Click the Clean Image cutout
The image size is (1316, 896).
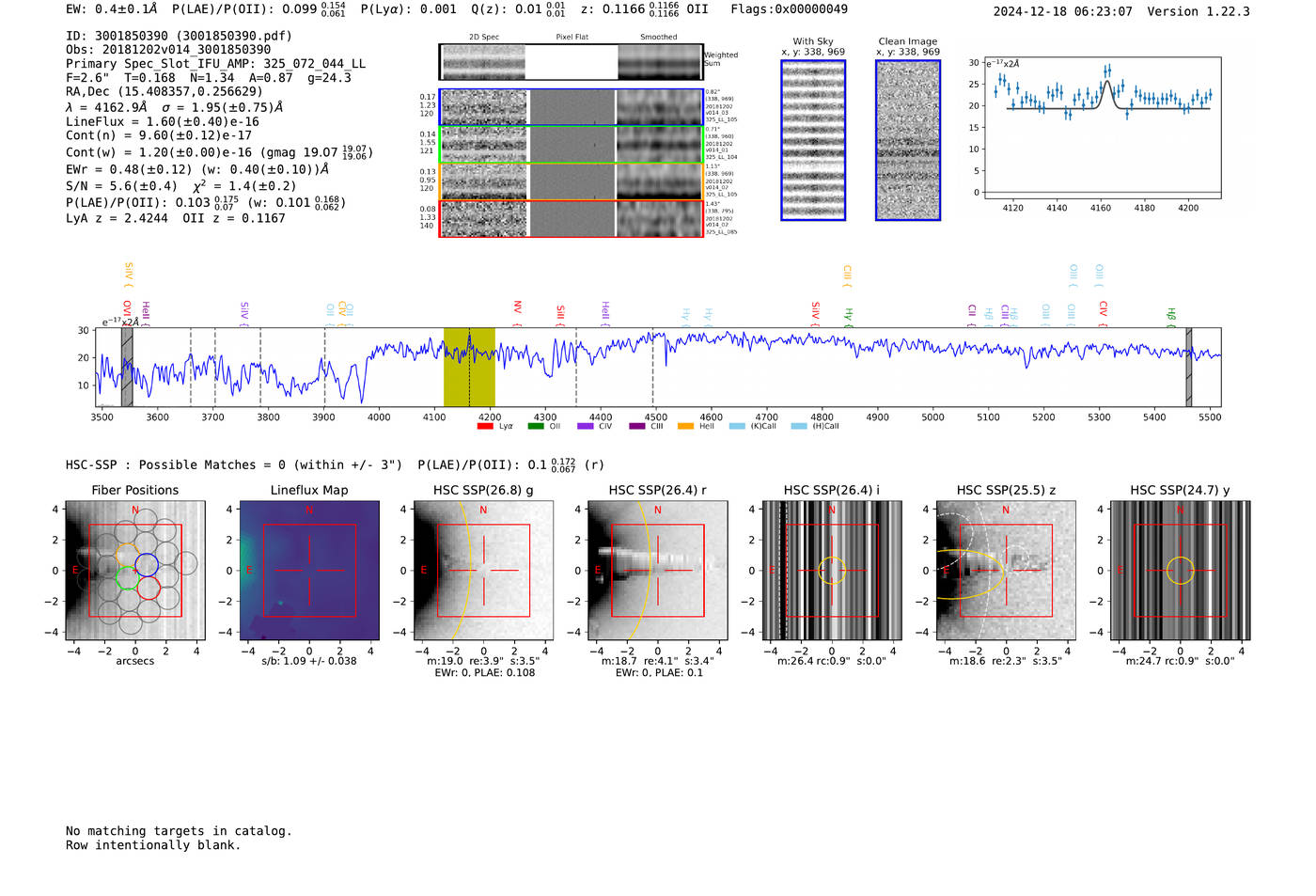(x=908, y=140)
